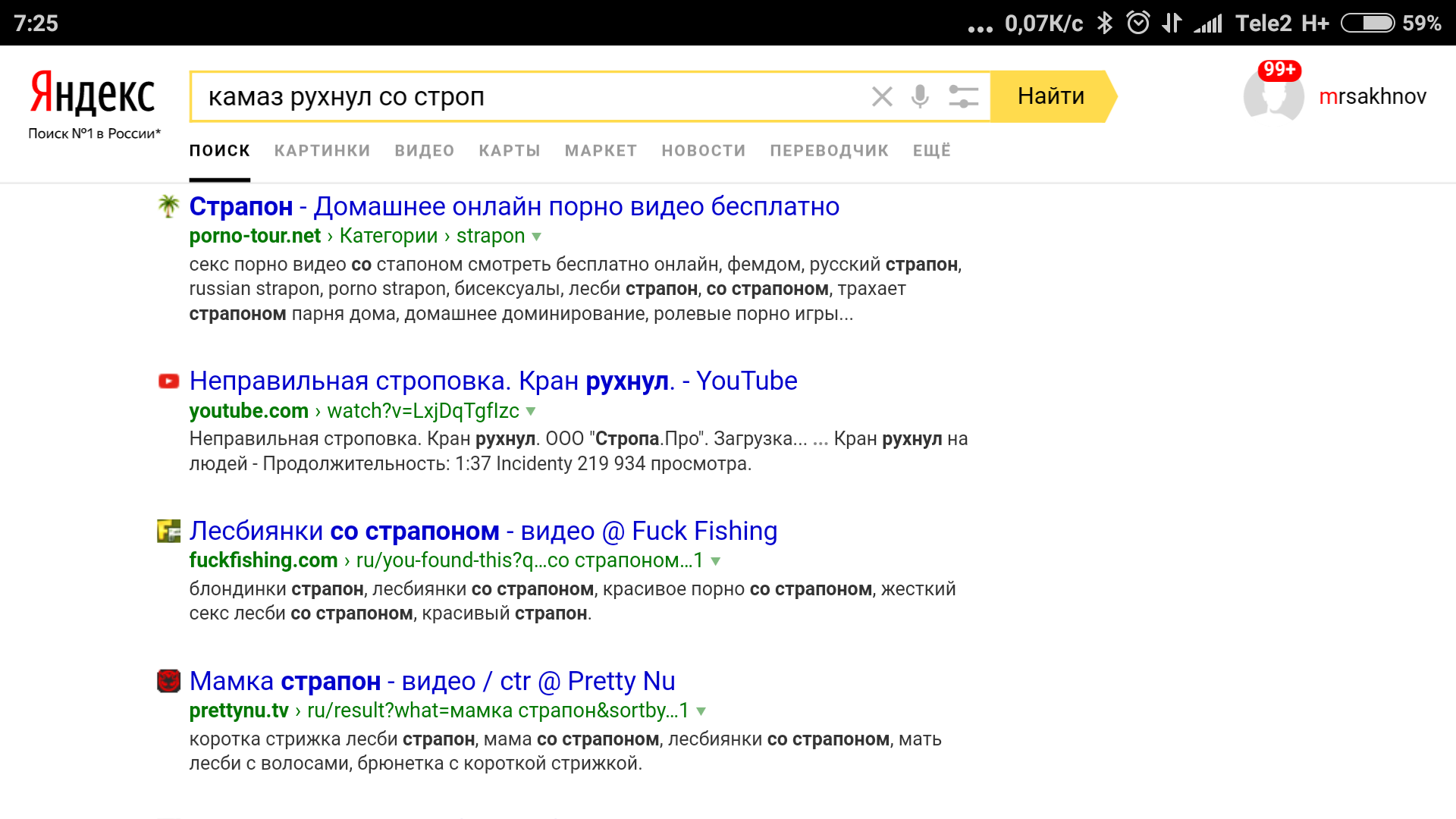
Task: Follow the youtube.com green URL link
Action: (249, 411)
